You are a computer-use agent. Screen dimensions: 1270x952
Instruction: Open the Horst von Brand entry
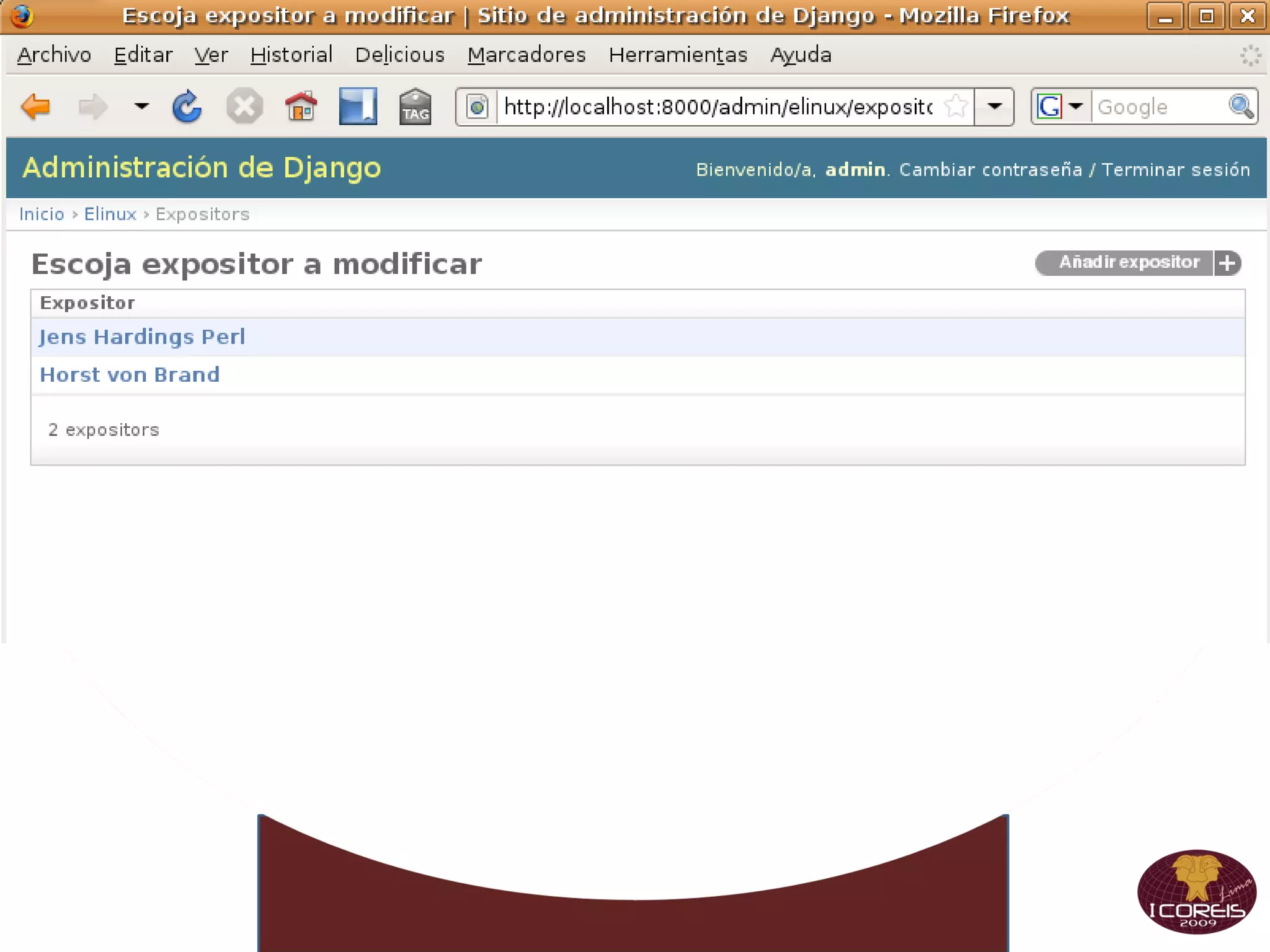click(130, 374)
